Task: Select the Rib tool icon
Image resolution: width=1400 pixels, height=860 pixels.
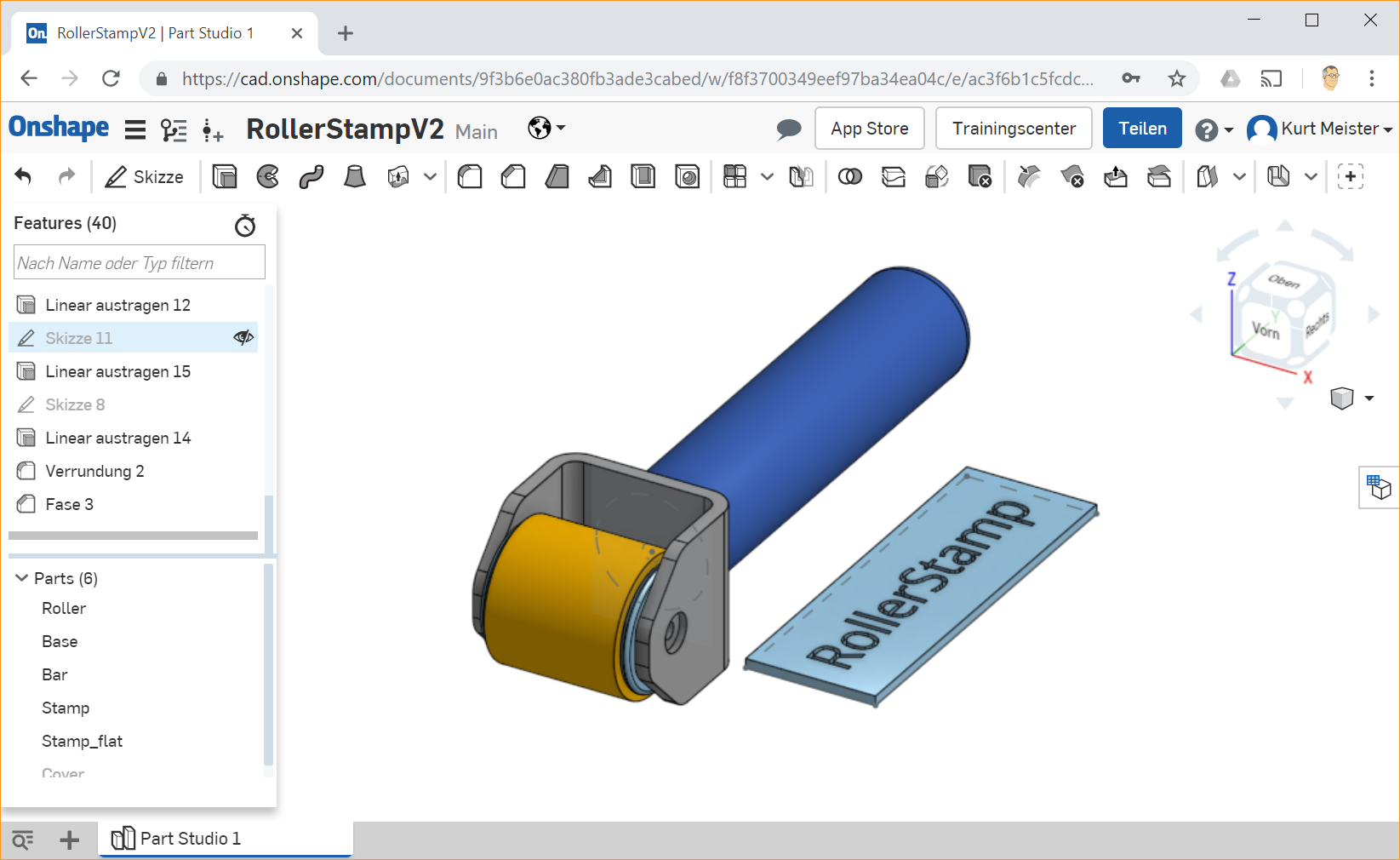Action: [600, 176]
